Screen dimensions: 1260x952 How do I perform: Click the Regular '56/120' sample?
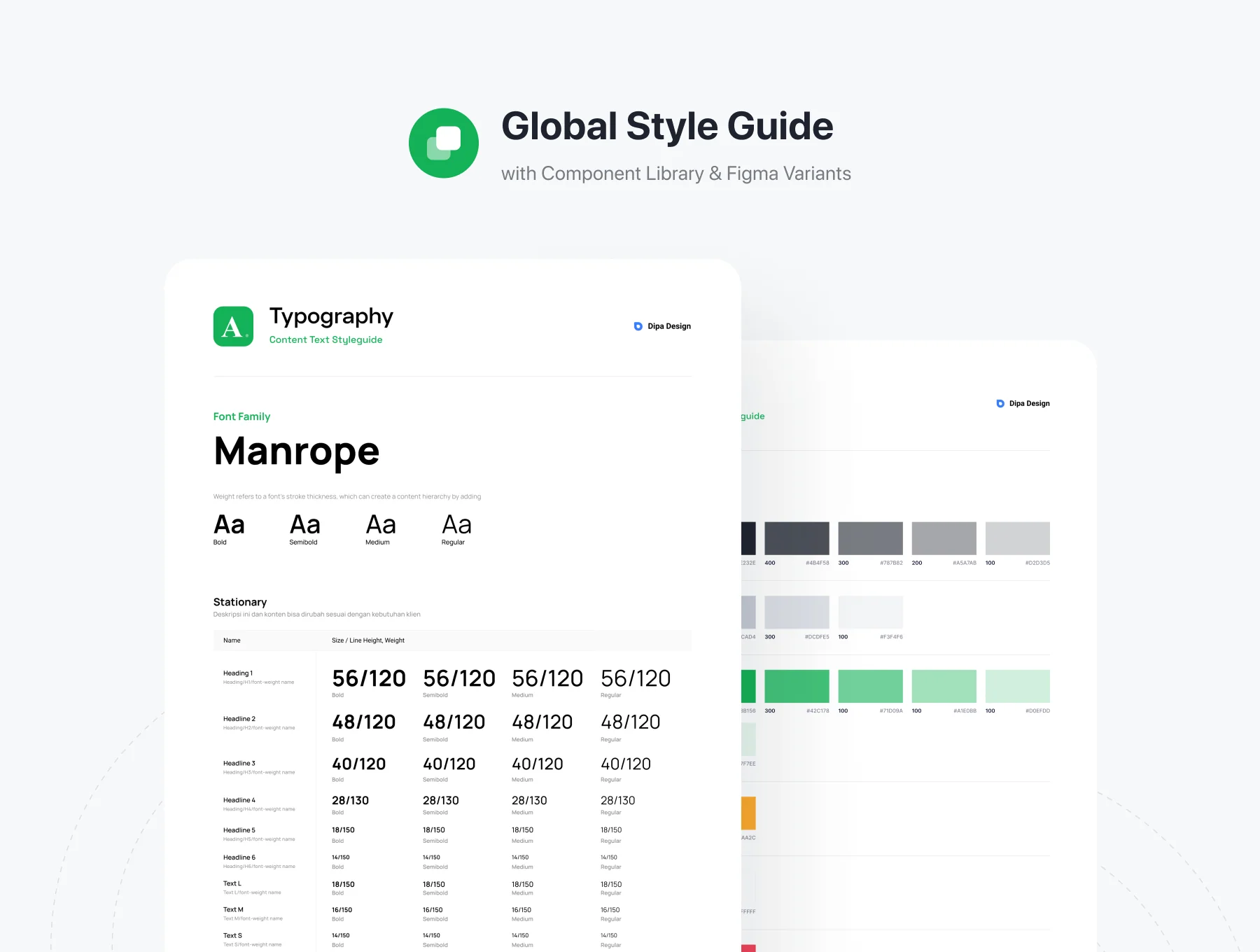click(636, 678)
